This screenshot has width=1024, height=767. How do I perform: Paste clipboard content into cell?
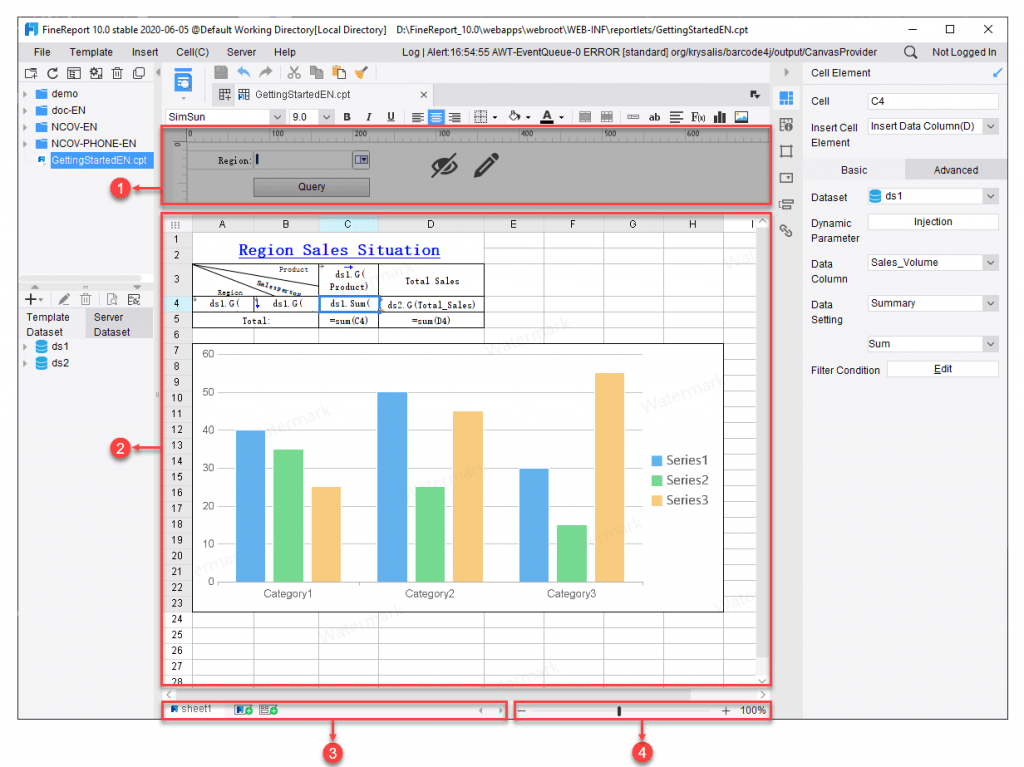339,73
